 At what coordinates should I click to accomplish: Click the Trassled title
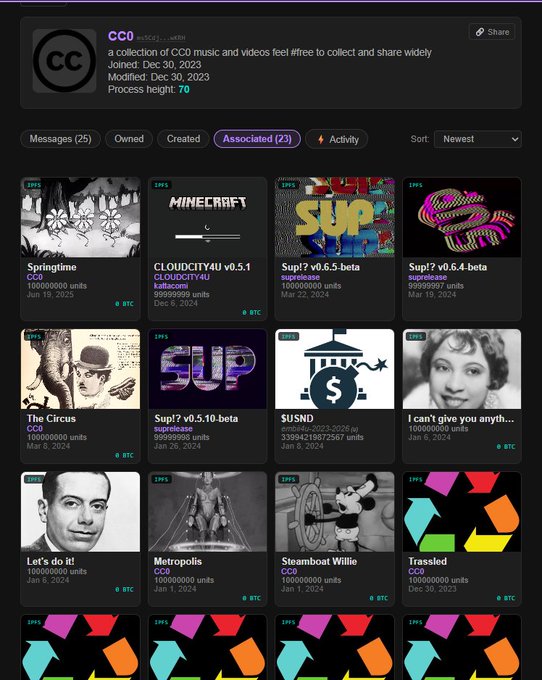[427, 561]
